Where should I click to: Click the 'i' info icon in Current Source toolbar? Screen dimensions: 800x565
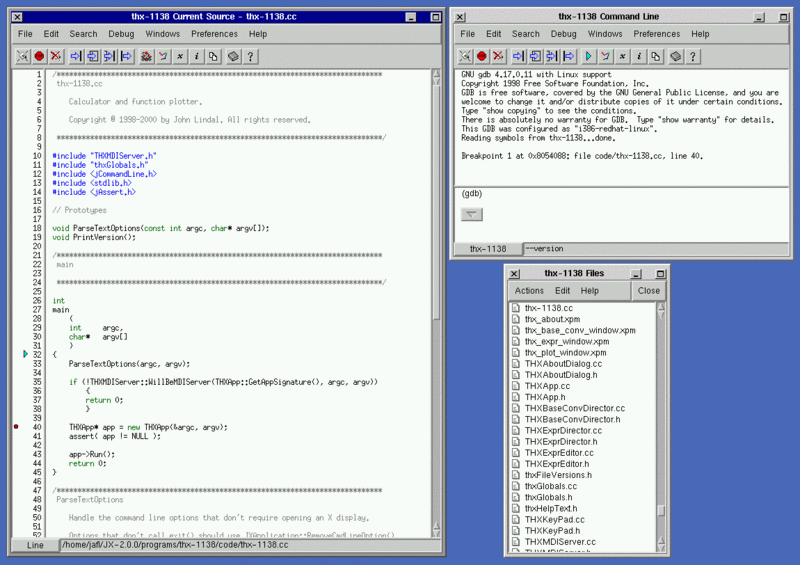197,56
